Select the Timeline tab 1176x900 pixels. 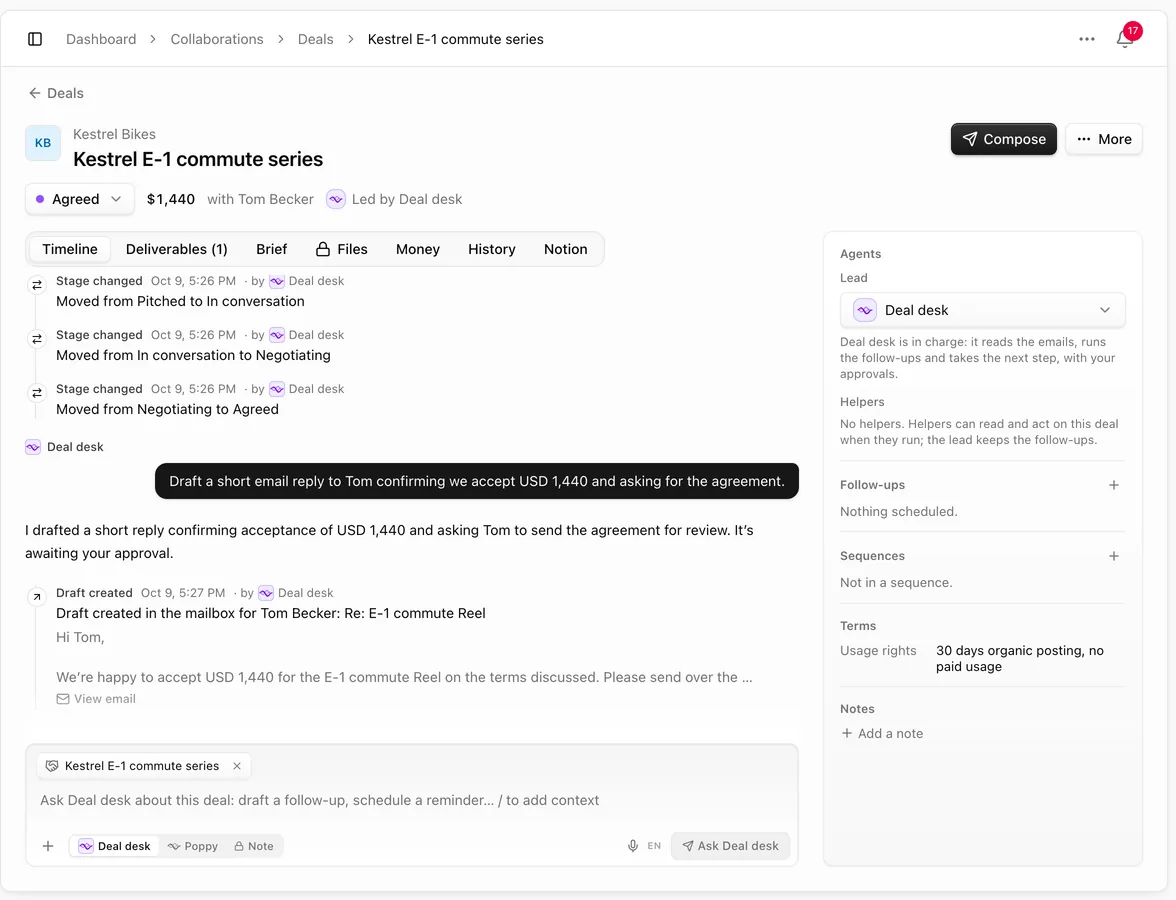[x=70, y=249]
